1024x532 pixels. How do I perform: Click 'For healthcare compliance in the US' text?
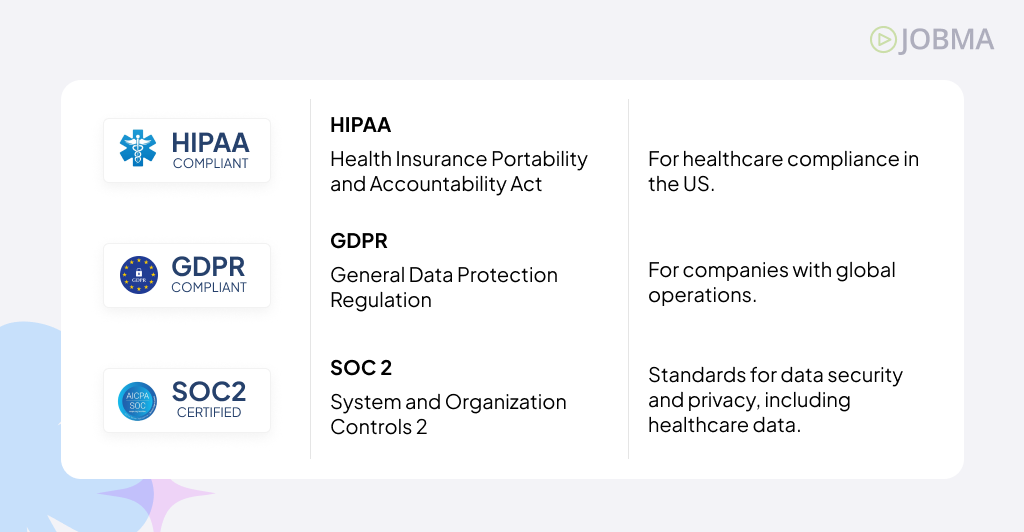click(783, 172)
